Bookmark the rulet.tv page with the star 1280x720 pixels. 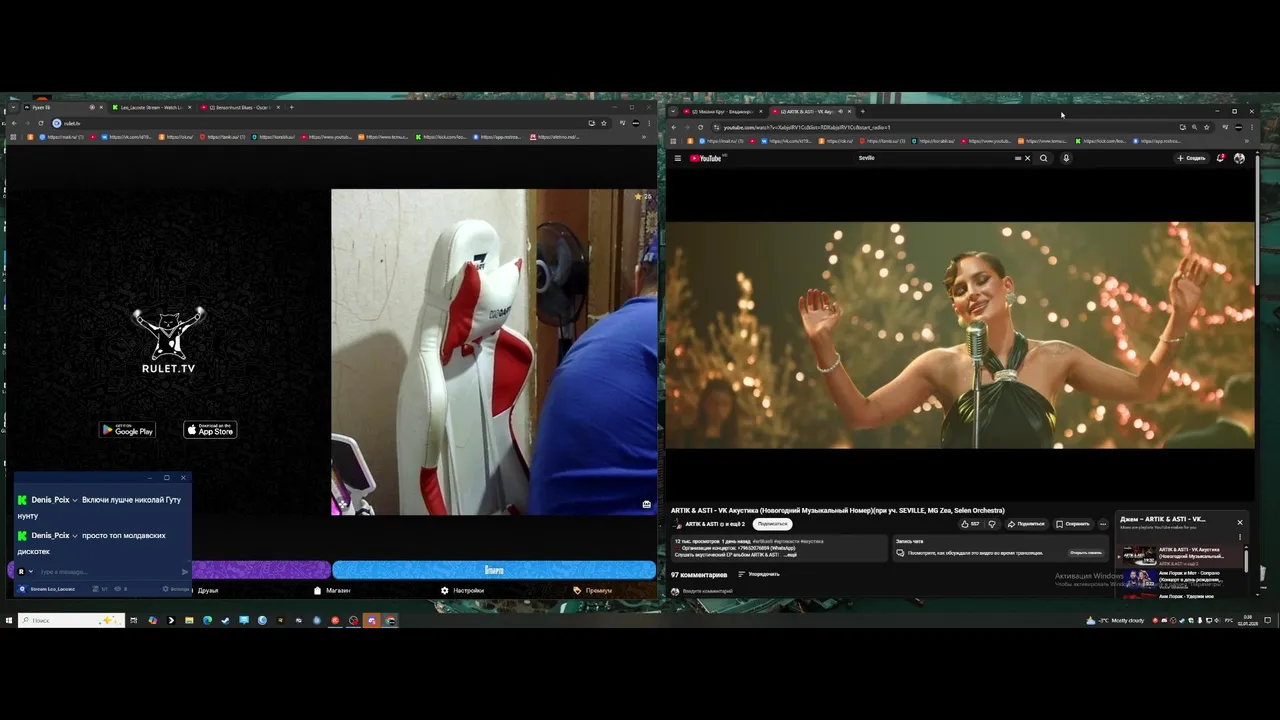(x=603, y=123)
